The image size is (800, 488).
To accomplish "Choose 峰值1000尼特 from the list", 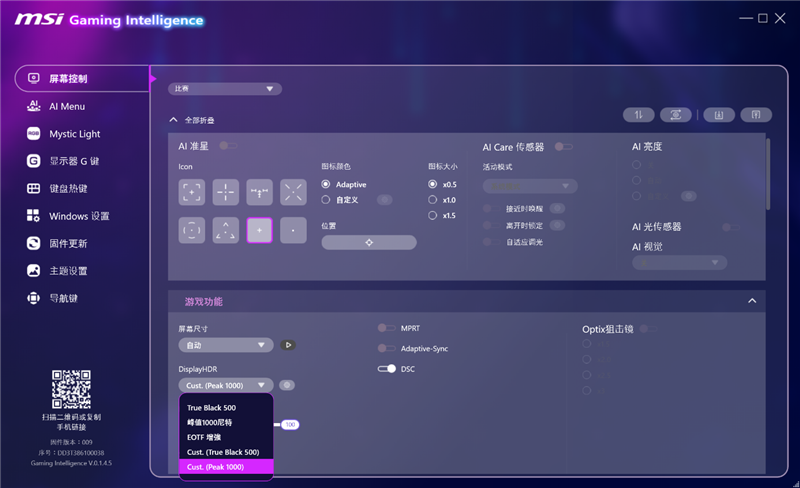I will coord(226,422).
